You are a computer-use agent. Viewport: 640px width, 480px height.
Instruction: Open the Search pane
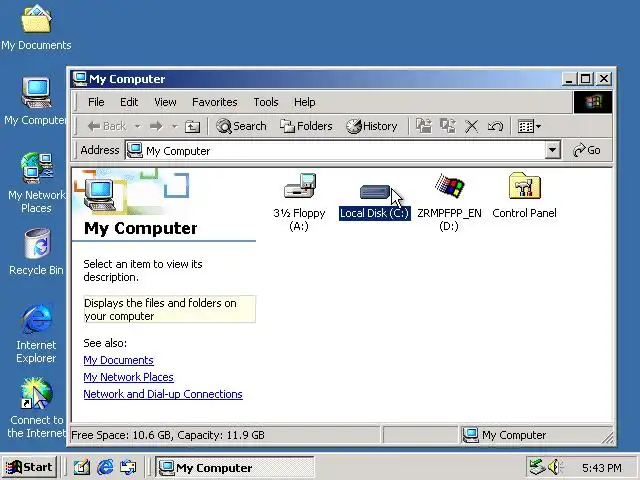241,126
